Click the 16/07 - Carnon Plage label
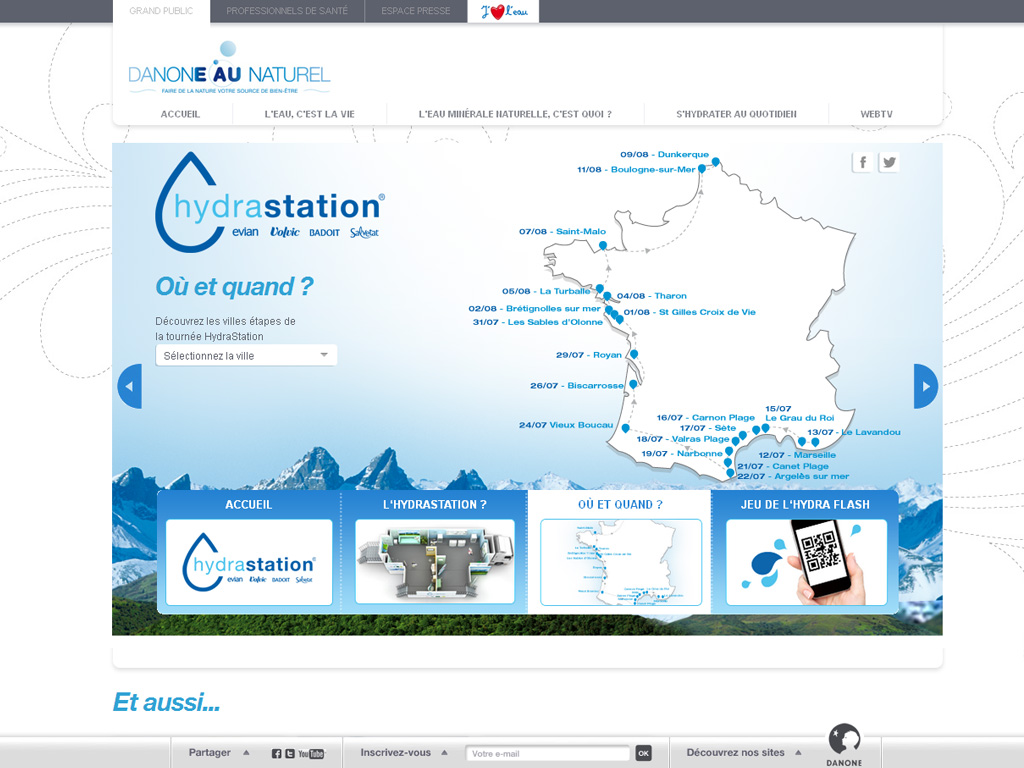 pos(705,417)
